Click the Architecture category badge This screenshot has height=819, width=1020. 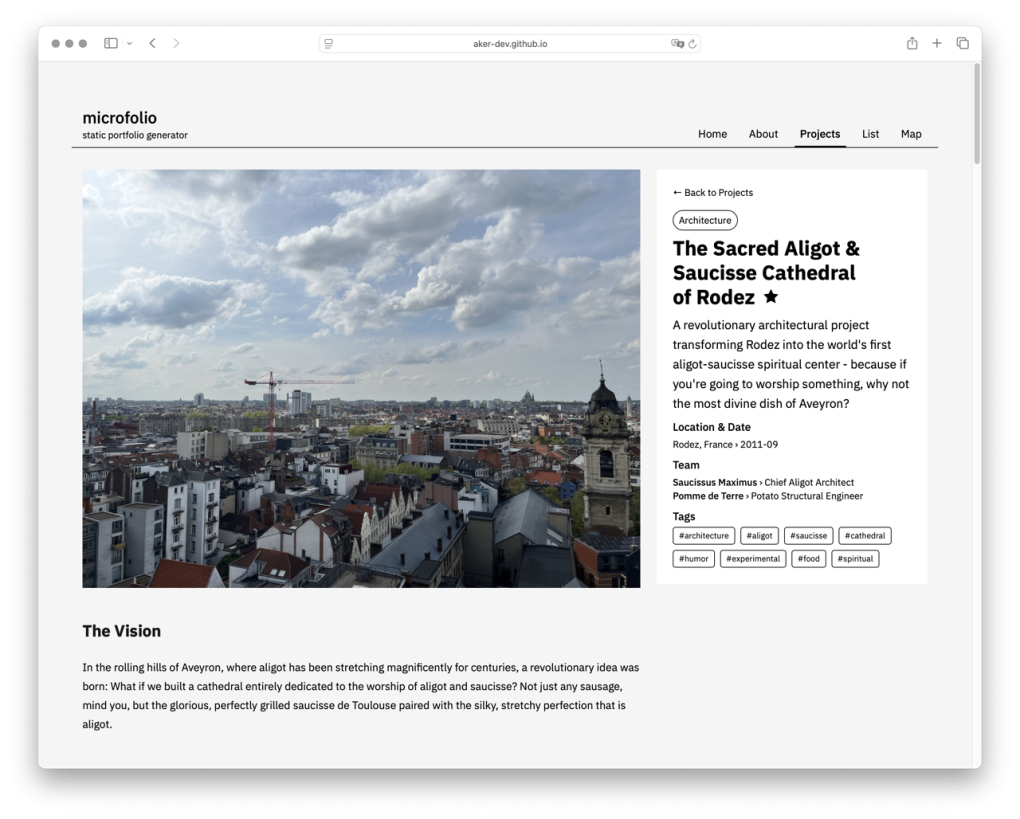(705, 220)
